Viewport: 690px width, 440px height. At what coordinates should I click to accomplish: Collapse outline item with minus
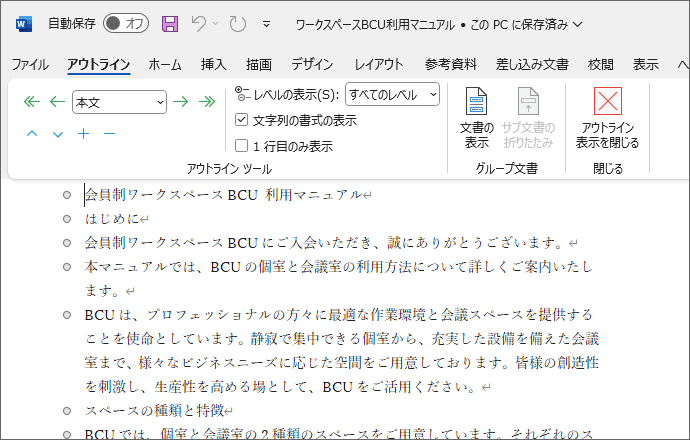pyautogui.click(x=110, y=134)
